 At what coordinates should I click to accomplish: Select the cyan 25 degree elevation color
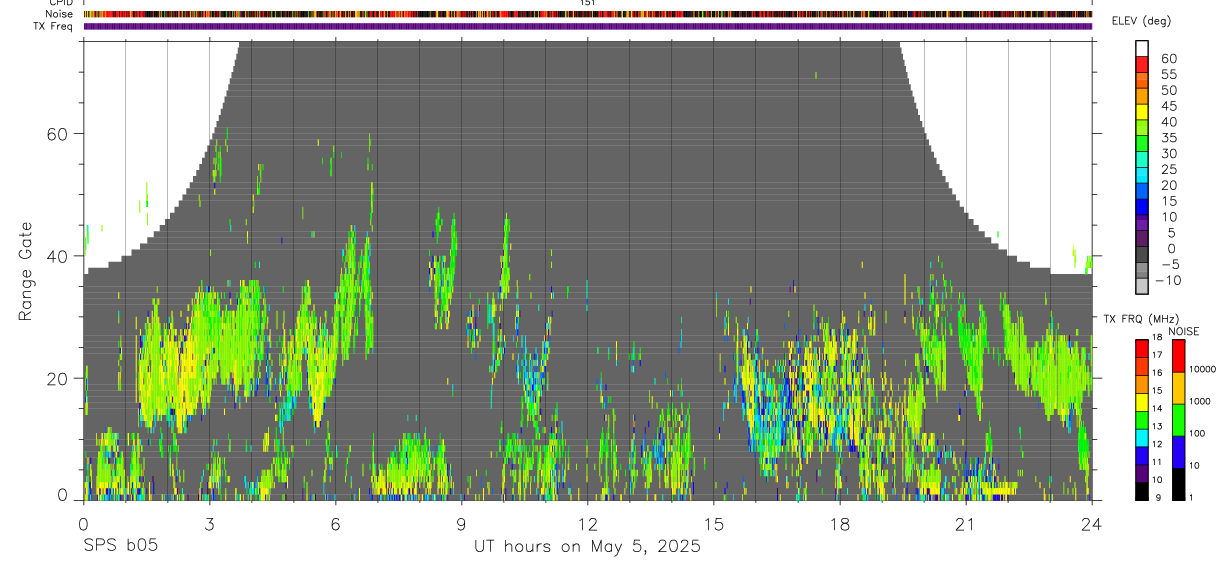pyautogui.click(x=1141, y=174)
